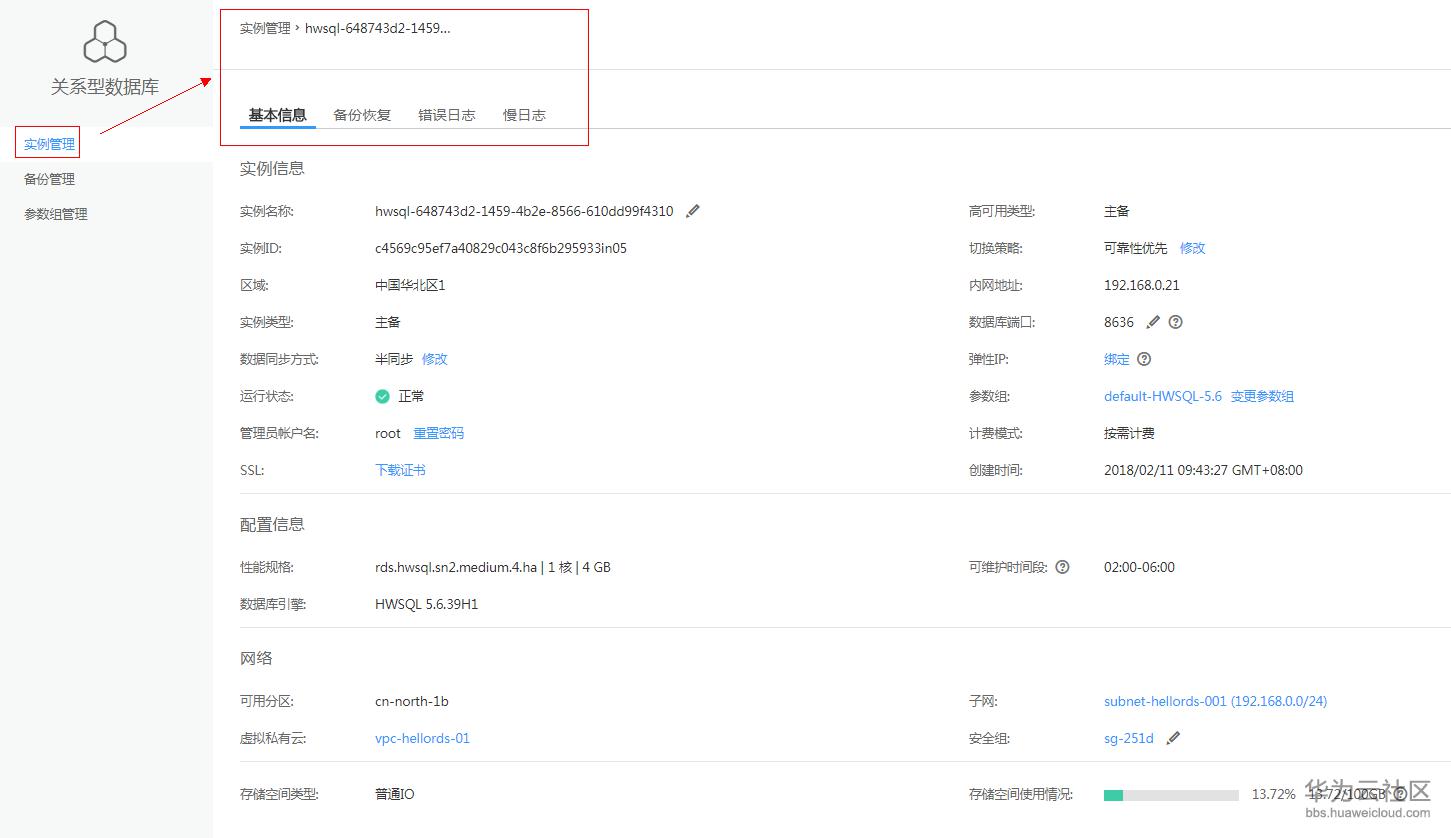Click the pencil icon beside port 8636
Viewport: 1451px width, 838px height.
click(x=1153, y=322)
